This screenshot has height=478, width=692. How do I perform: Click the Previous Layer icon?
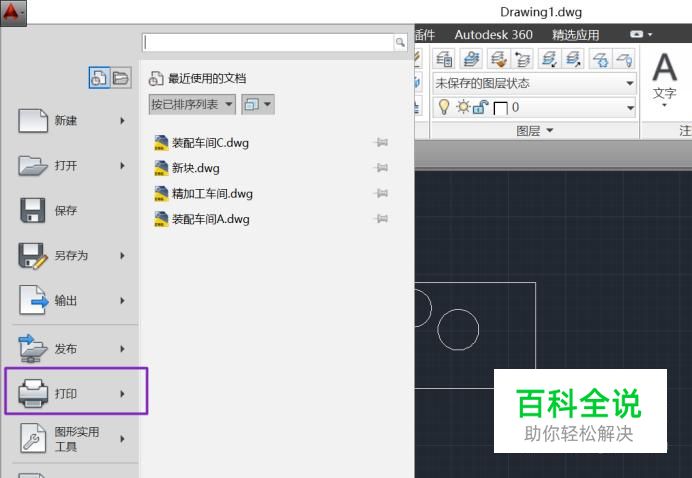tap(523, 59)
